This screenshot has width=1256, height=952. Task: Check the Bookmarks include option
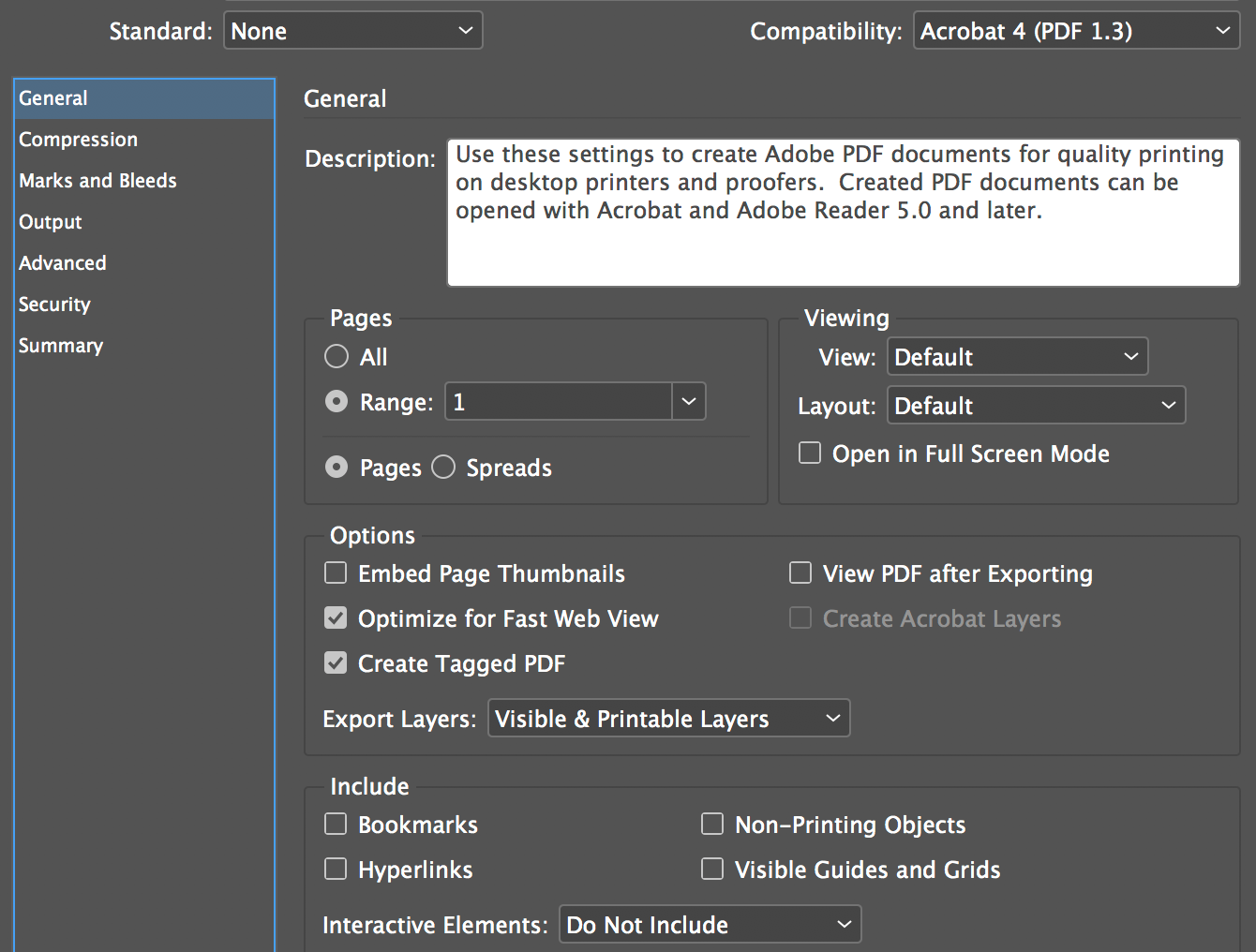click(x=336, y=825)
